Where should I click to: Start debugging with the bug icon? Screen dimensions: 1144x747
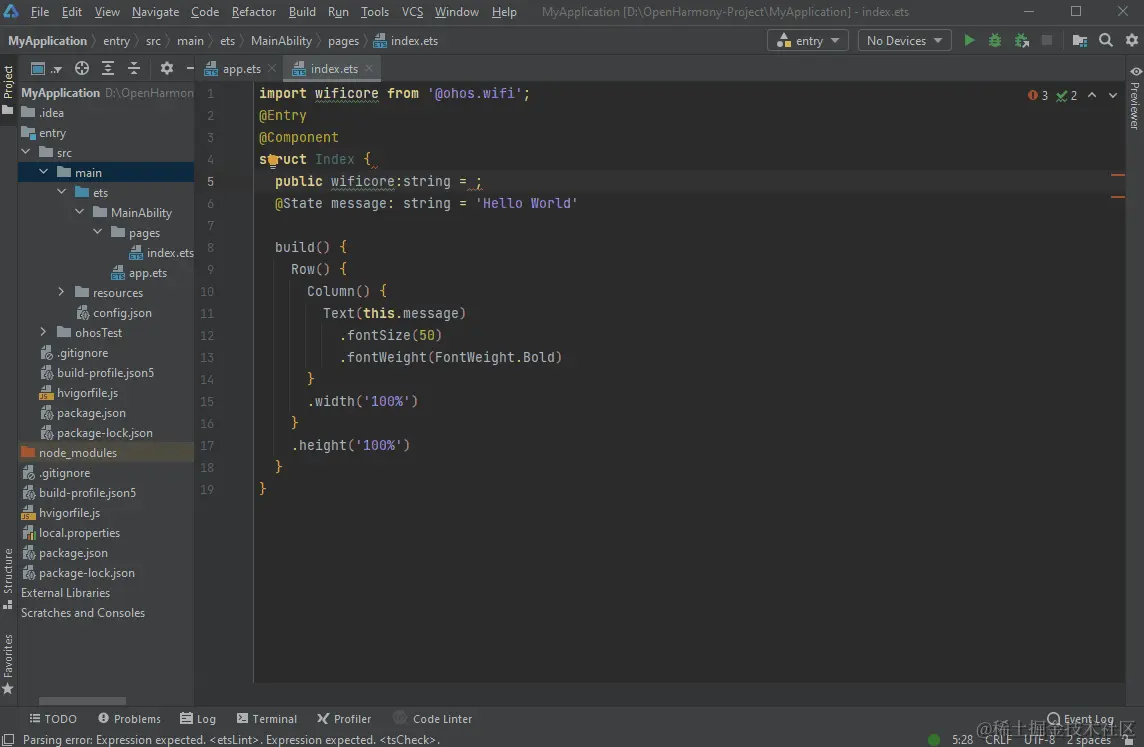995,41
